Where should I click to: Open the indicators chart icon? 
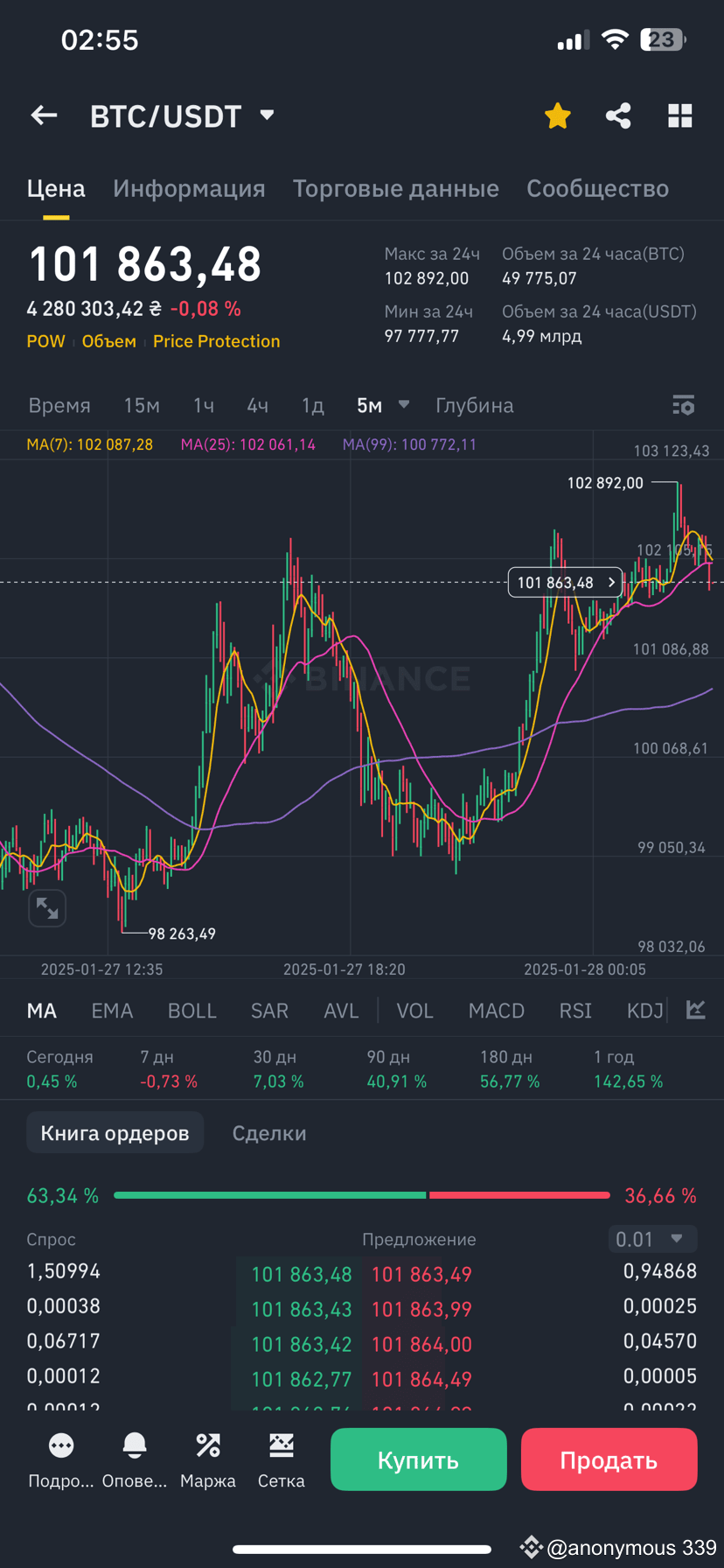[x=696, y=1010]
